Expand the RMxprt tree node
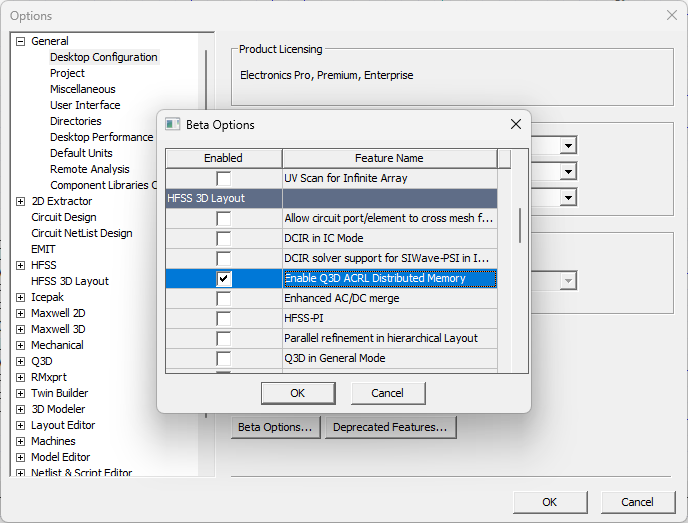The height and width of the screenshot is (523, 688). (20, 377)
